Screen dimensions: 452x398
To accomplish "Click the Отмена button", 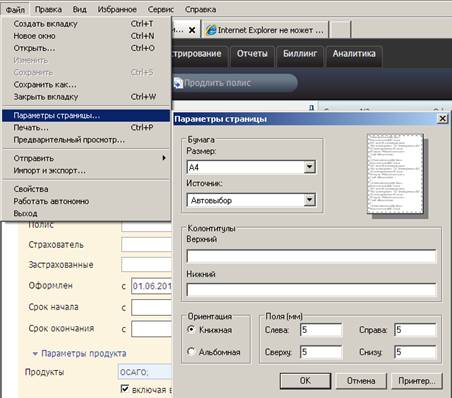I will [361, 381].
